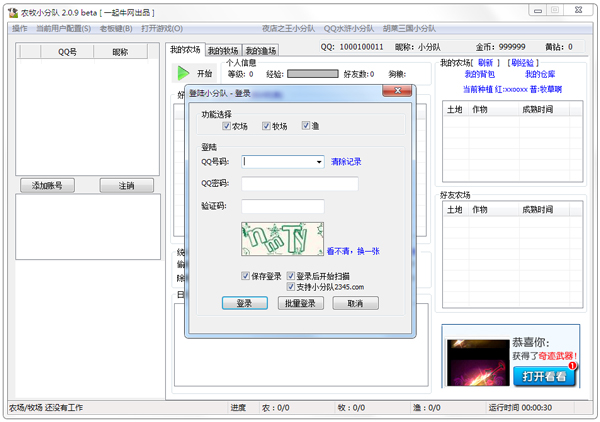Click the 添加账号 button
Image resolution: width=600 pixels, height=422 pixels.
(47, 186)
